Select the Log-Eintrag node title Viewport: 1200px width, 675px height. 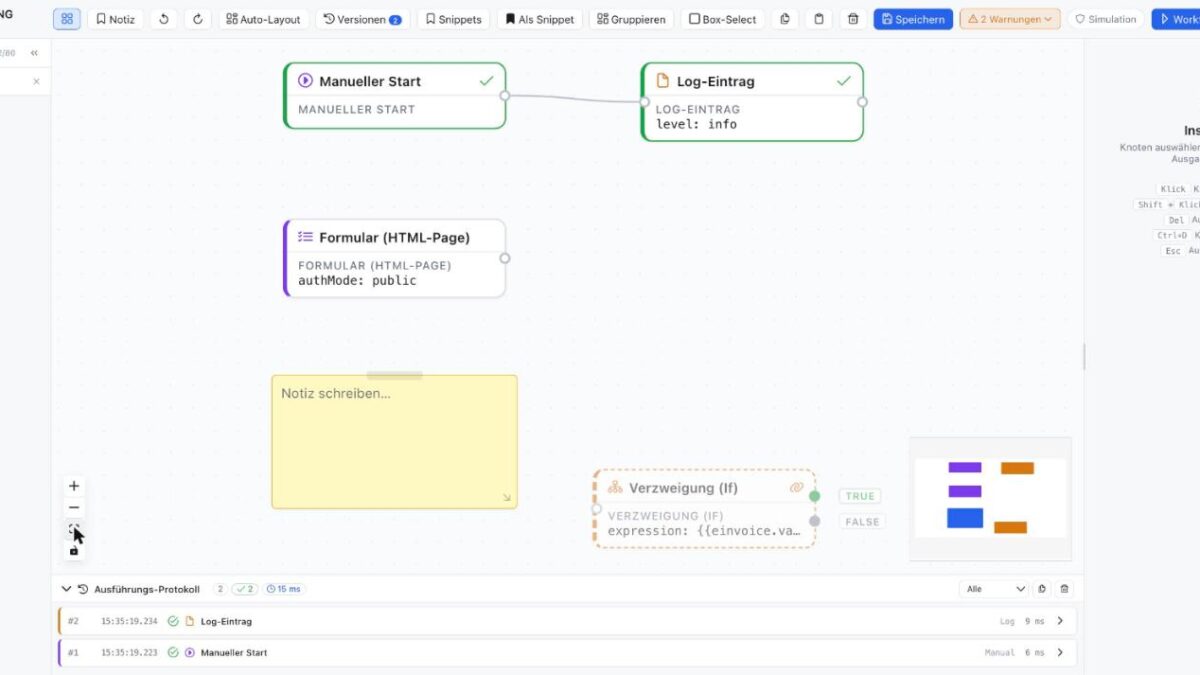tap(716, 81)
